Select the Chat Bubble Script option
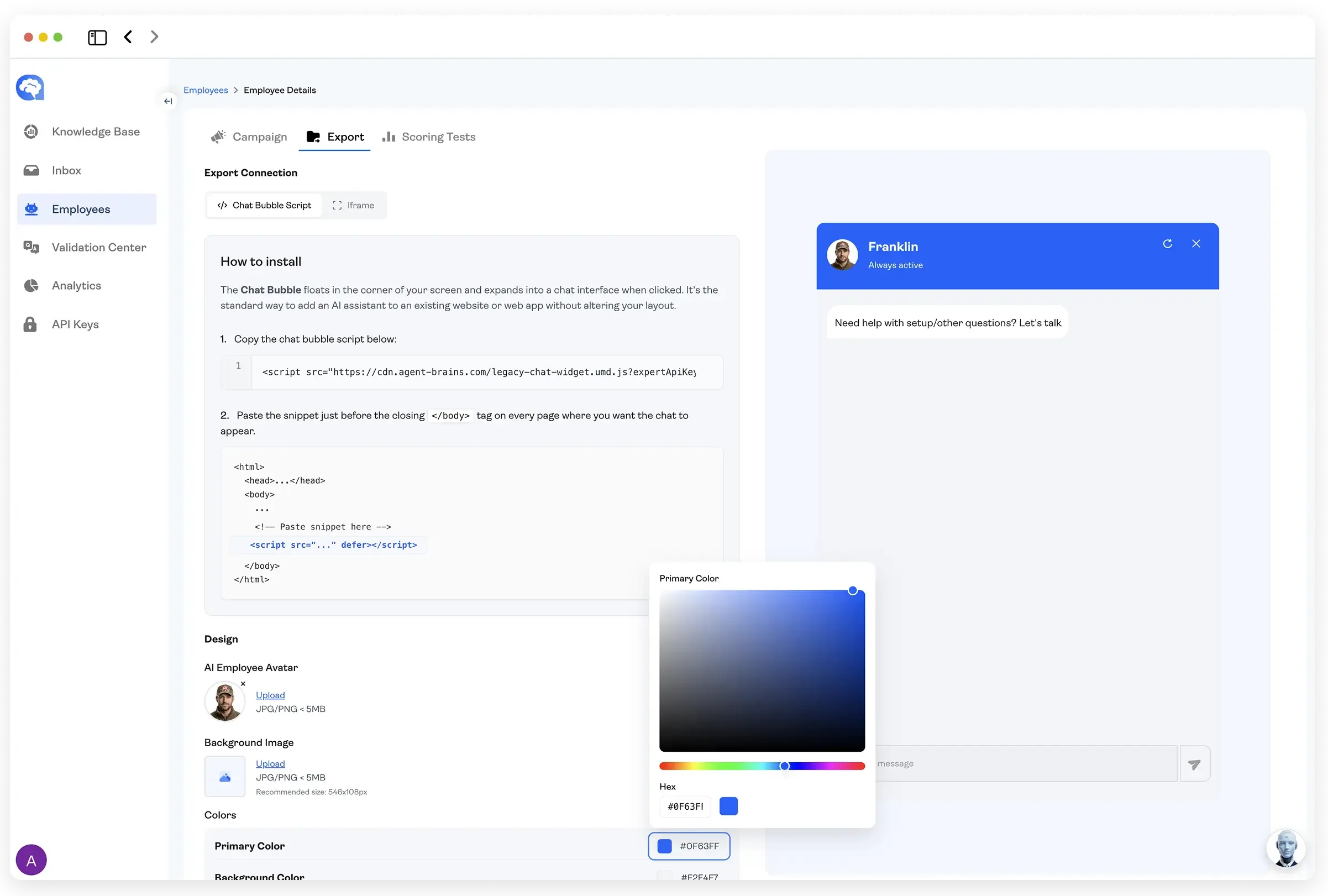Screen dimensions: 1328x896 (265, 206)
